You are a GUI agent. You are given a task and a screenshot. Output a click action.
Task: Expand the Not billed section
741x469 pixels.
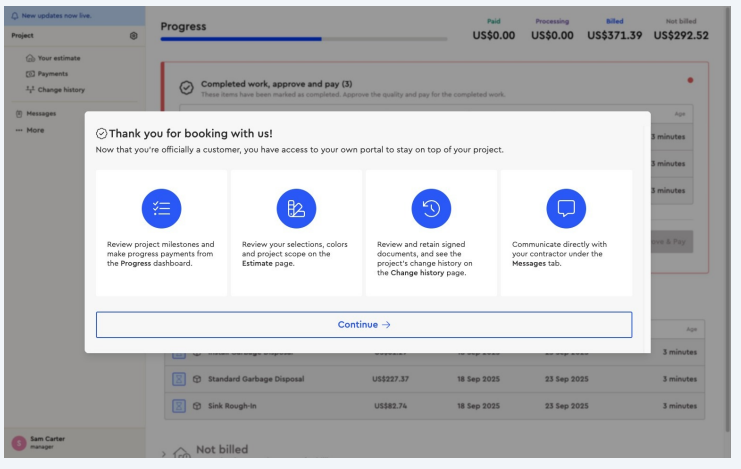(165, 453)
